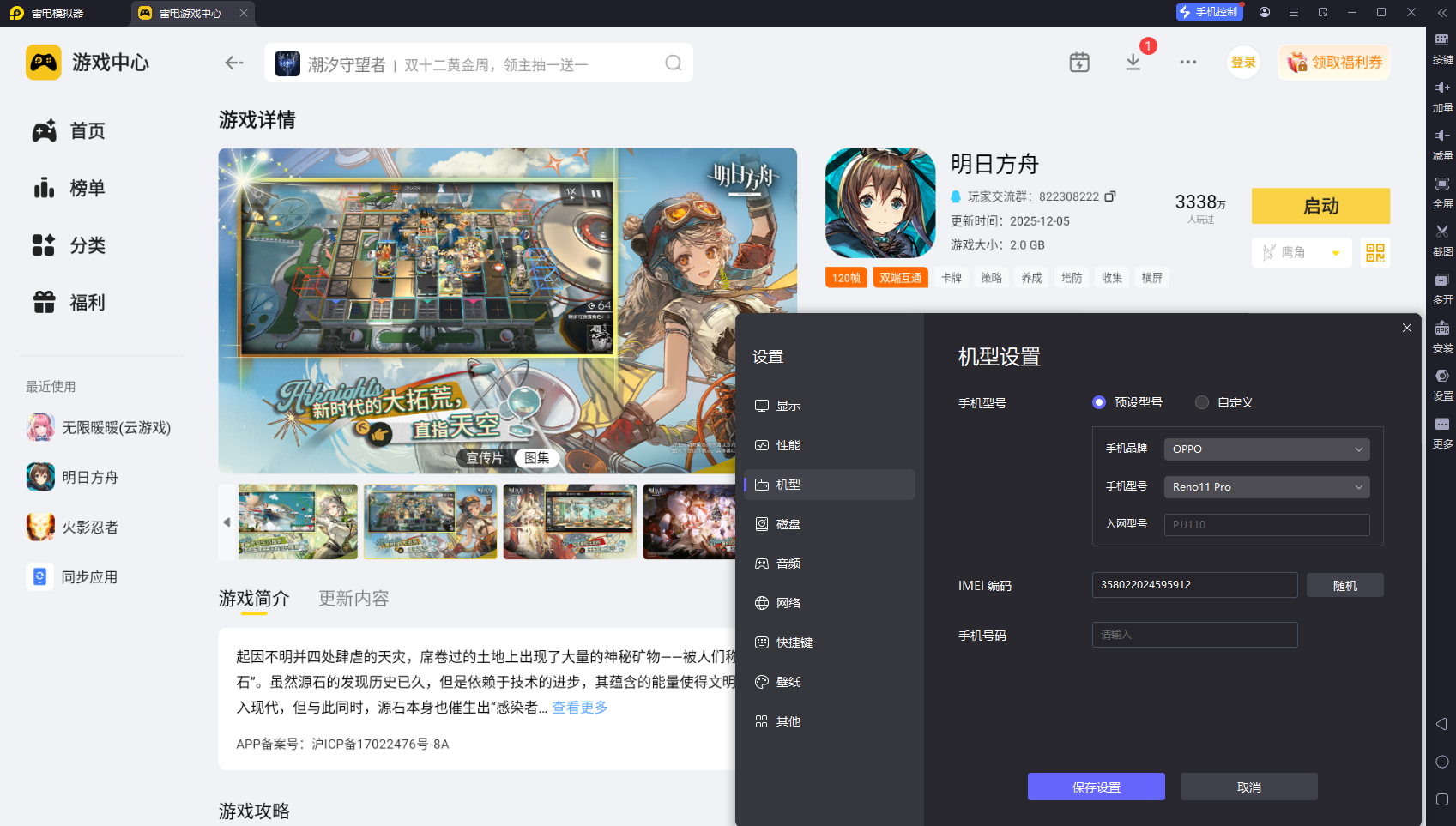Image resolution: width=1456 pixels, height=826 pixels.
Task: Select the 网络 network settings item
Action: pos(789,602)
